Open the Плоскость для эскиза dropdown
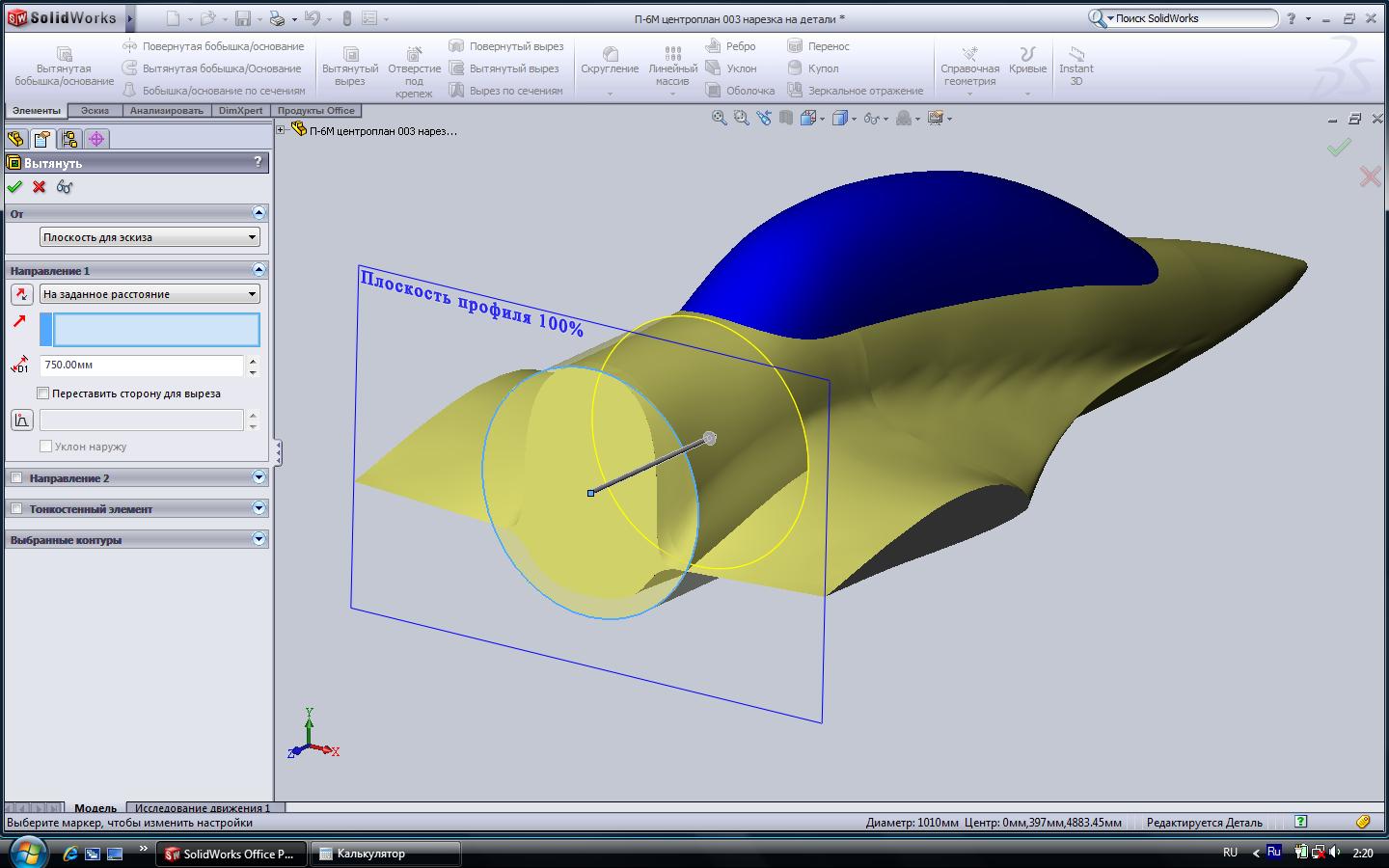The width and height of the screenshot is (1389, 868). [150, 237]
